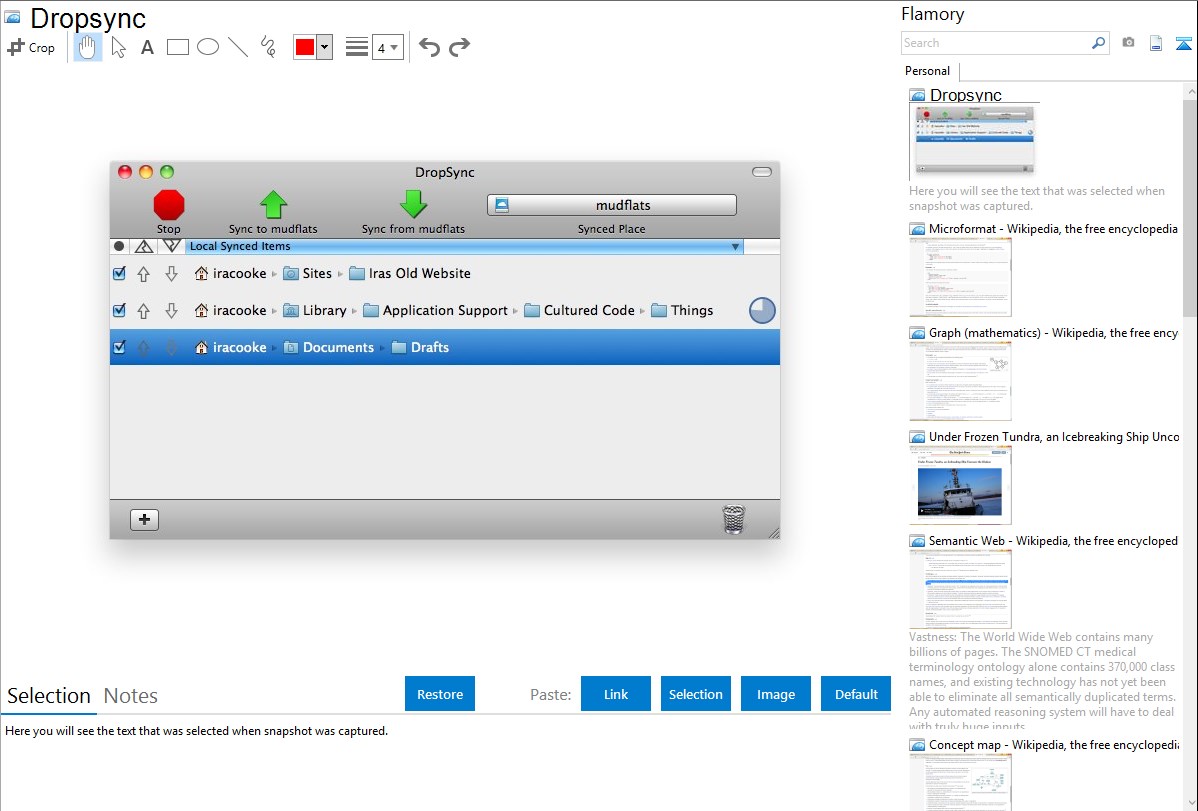Click the line thickness icon

click(357, 47)
